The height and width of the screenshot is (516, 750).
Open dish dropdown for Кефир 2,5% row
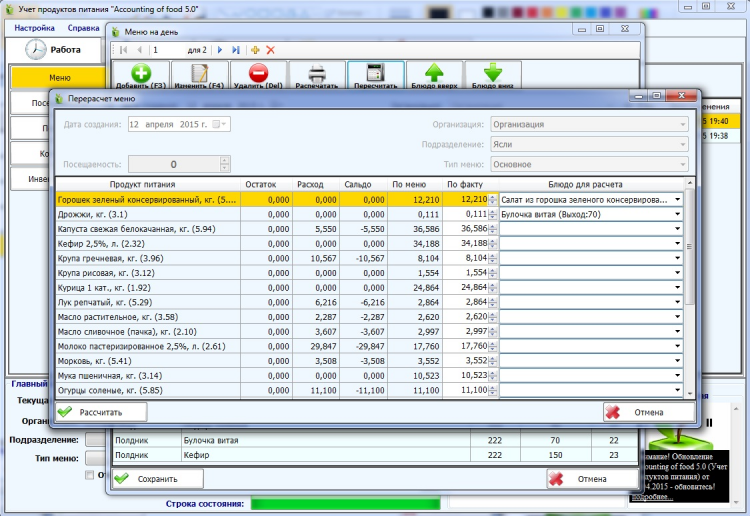(x=678, y=243)
